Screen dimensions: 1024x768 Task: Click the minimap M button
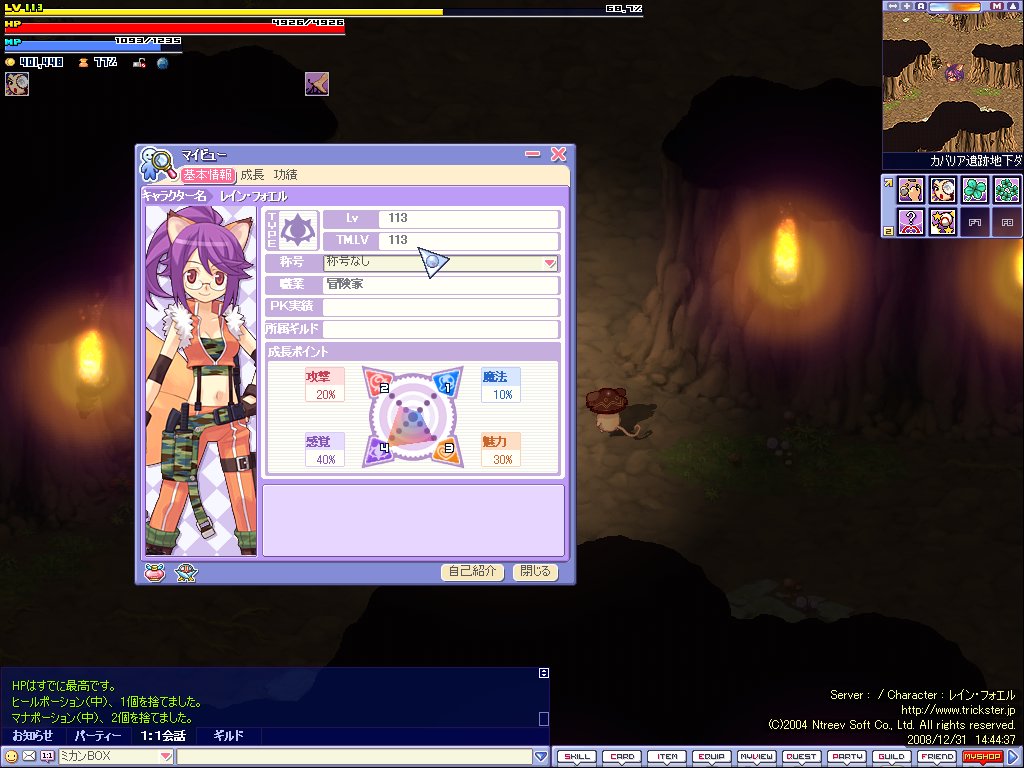997,6
